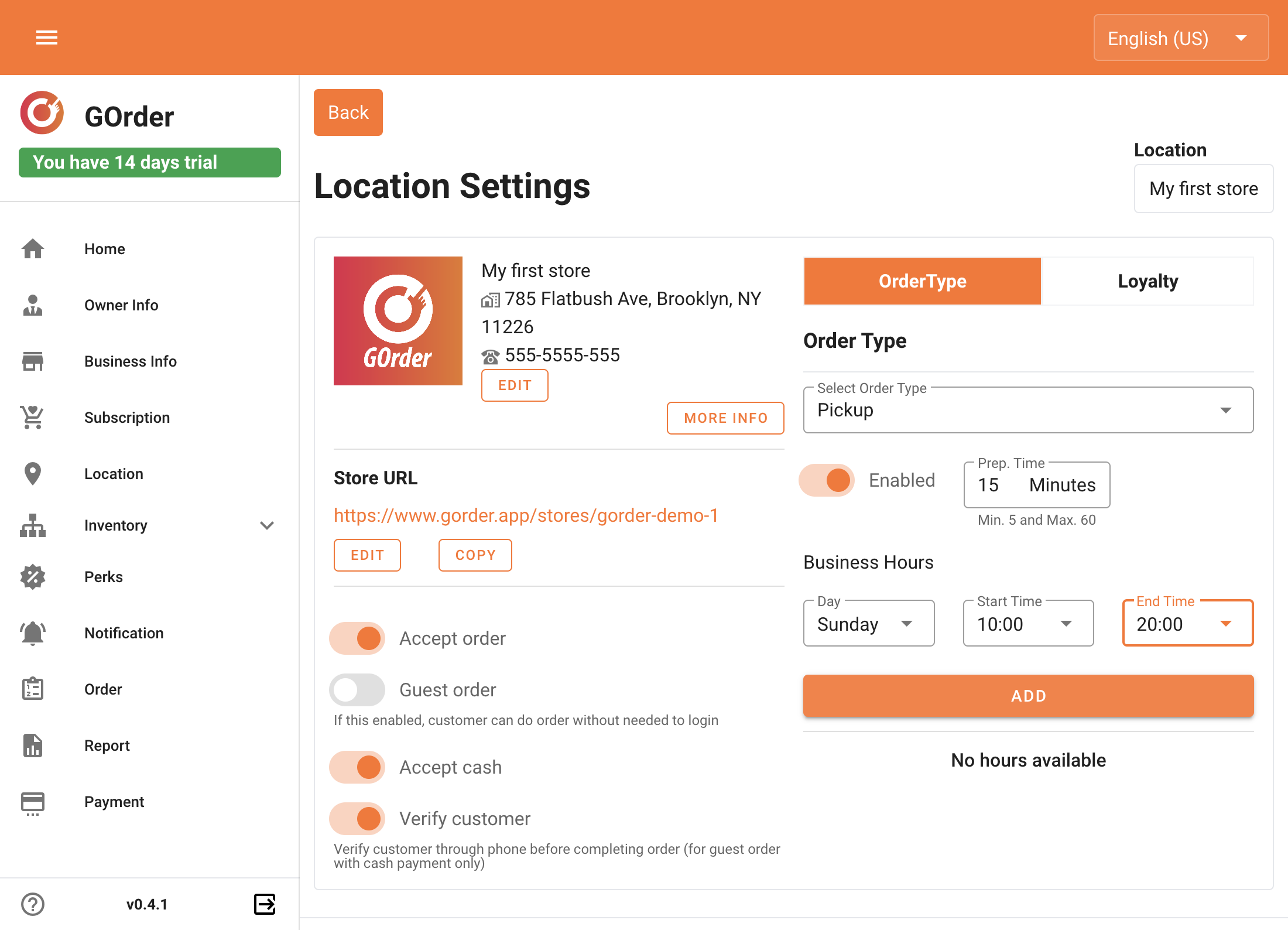1288x930 pixels.
Task: Open the English (US) language dropdown
Action: [1181, 38]
